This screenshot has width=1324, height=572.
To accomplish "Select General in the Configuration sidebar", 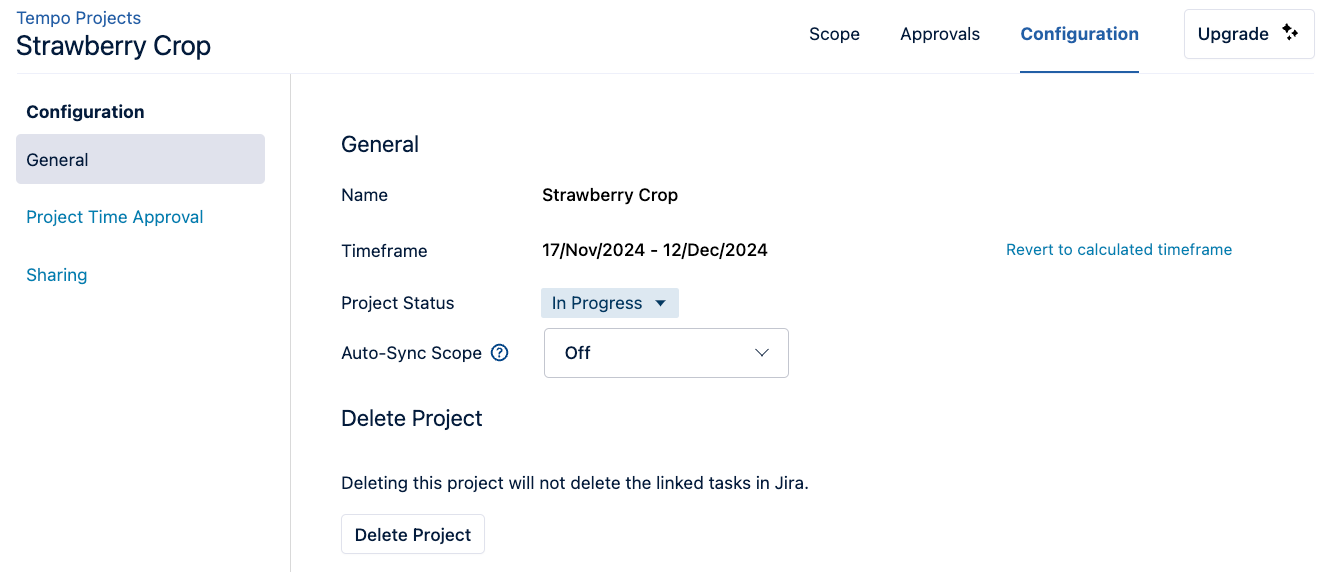I will click(140, 160).
